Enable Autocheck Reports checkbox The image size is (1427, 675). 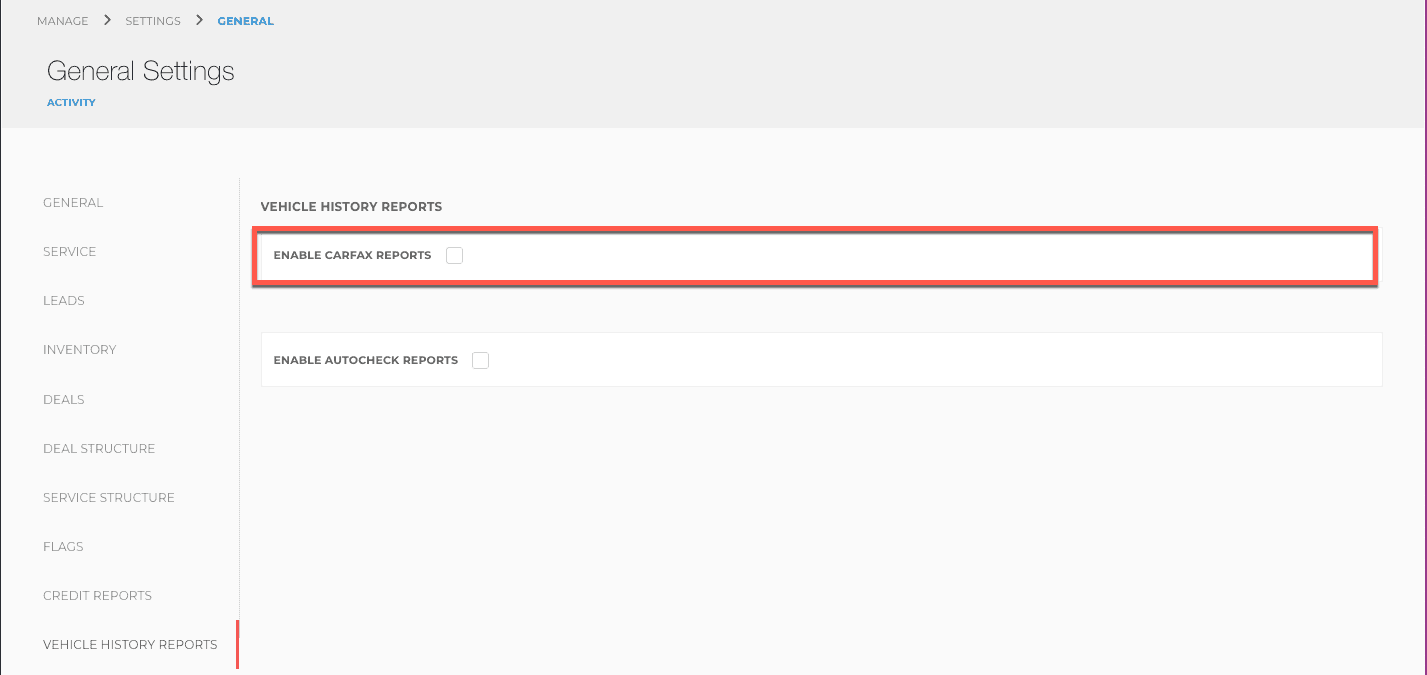(481, 360)
